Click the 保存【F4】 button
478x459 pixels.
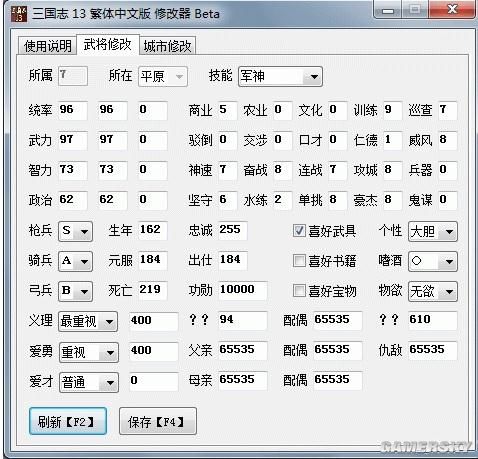[158, 421]
